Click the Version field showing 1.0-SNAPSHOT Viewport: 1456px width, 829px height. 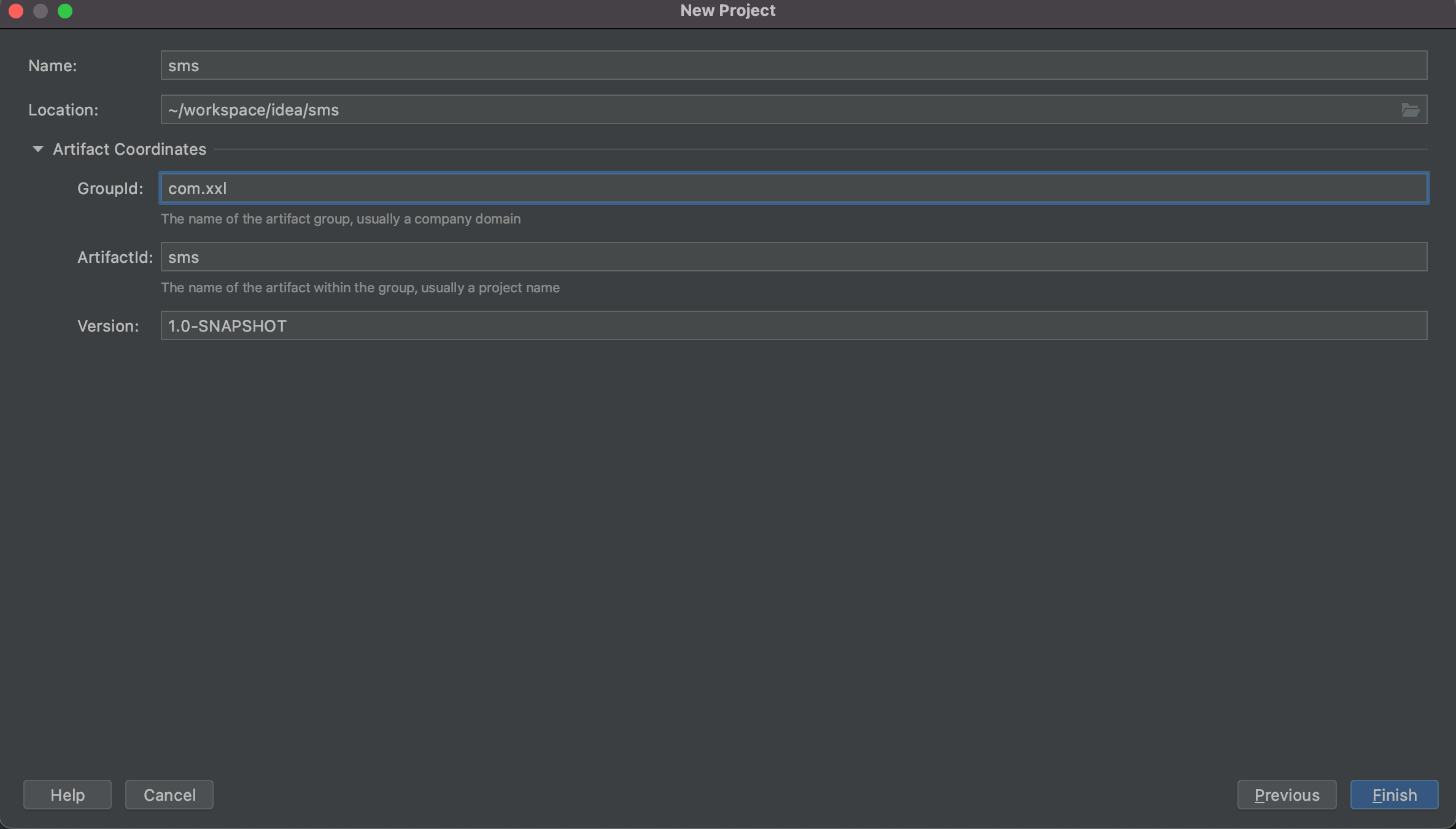pyautogui.click(x=793, y=326)
